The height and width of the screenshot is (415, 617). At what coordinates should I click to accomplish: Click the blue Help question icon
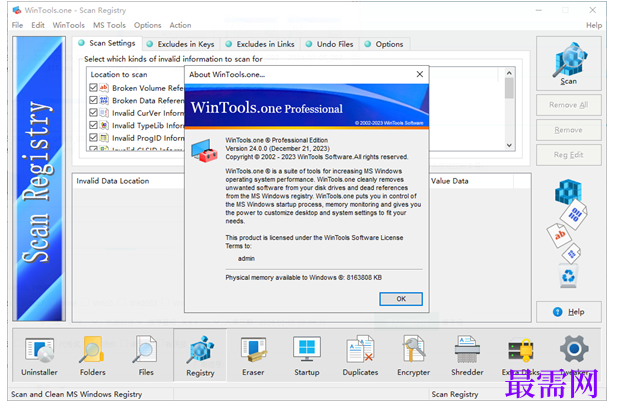pyautogui.click(x=558, y=312)
